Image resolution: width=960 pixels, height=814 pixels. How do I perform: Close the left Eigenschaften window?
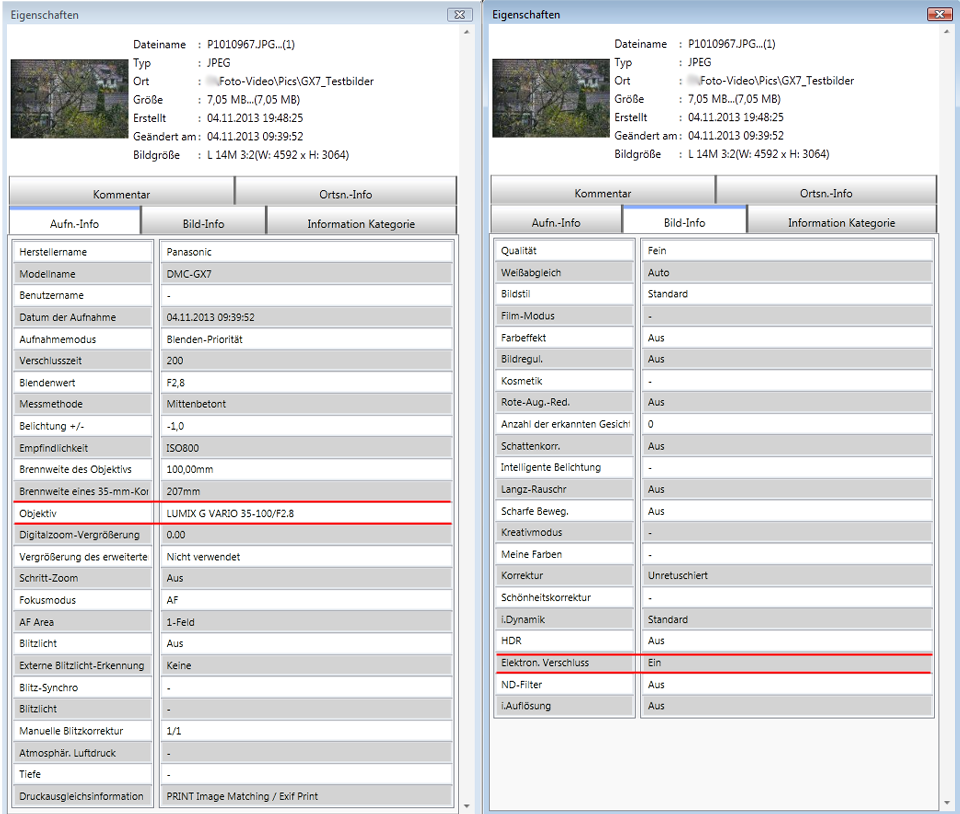pyautogui.click(x=460, y=15)
